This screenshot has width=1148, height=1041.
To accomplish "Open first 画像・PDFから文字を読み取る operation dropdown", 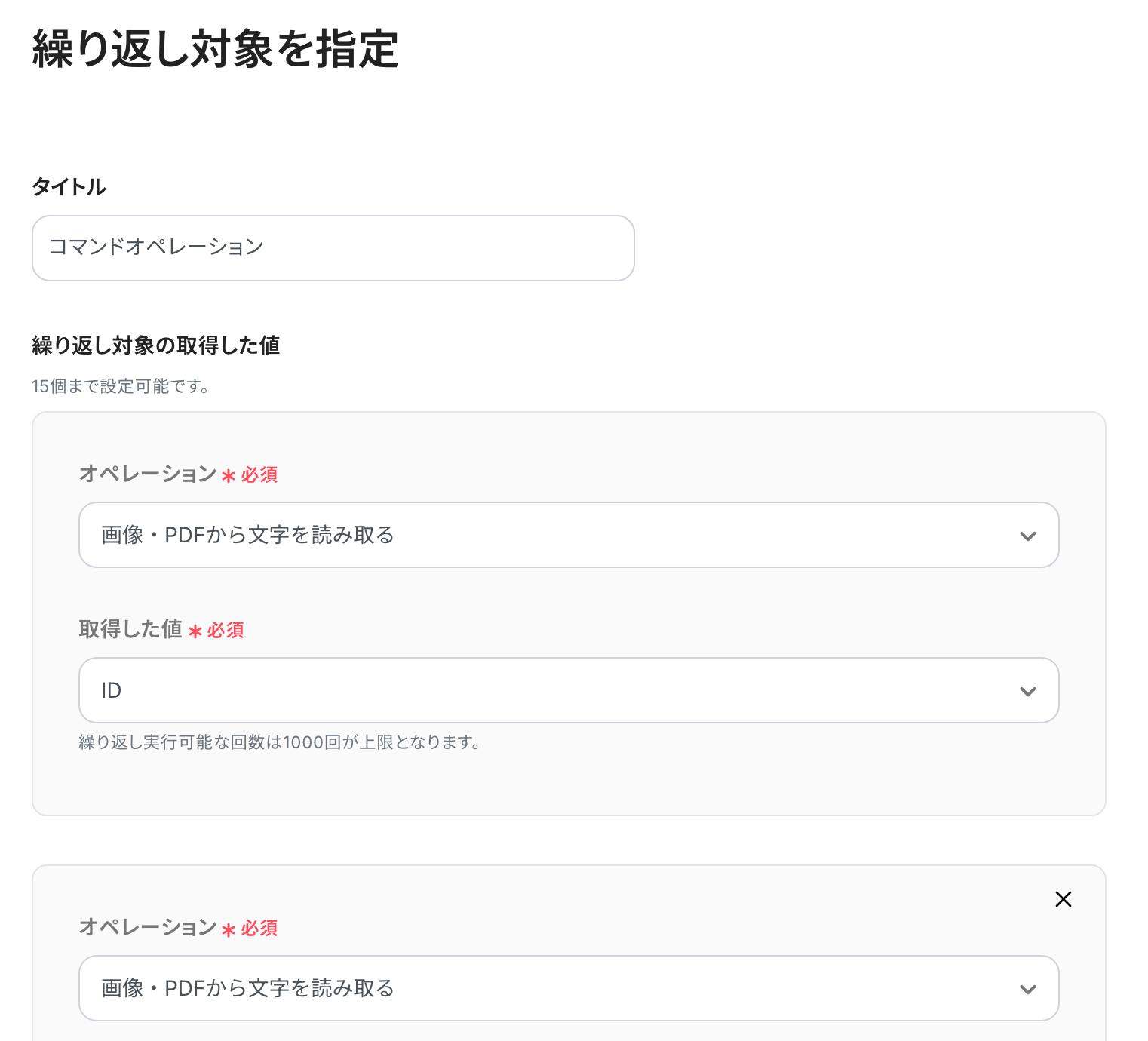I will click(x=558, y=535).
